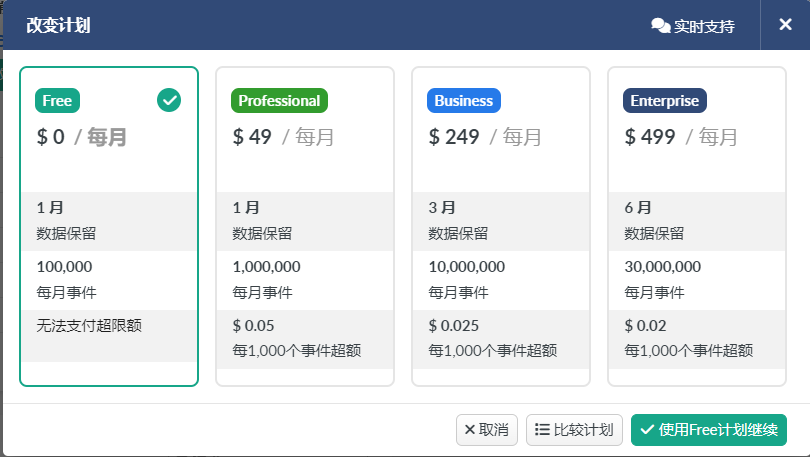Click the green checkmark on Free plan

point(169,100)
